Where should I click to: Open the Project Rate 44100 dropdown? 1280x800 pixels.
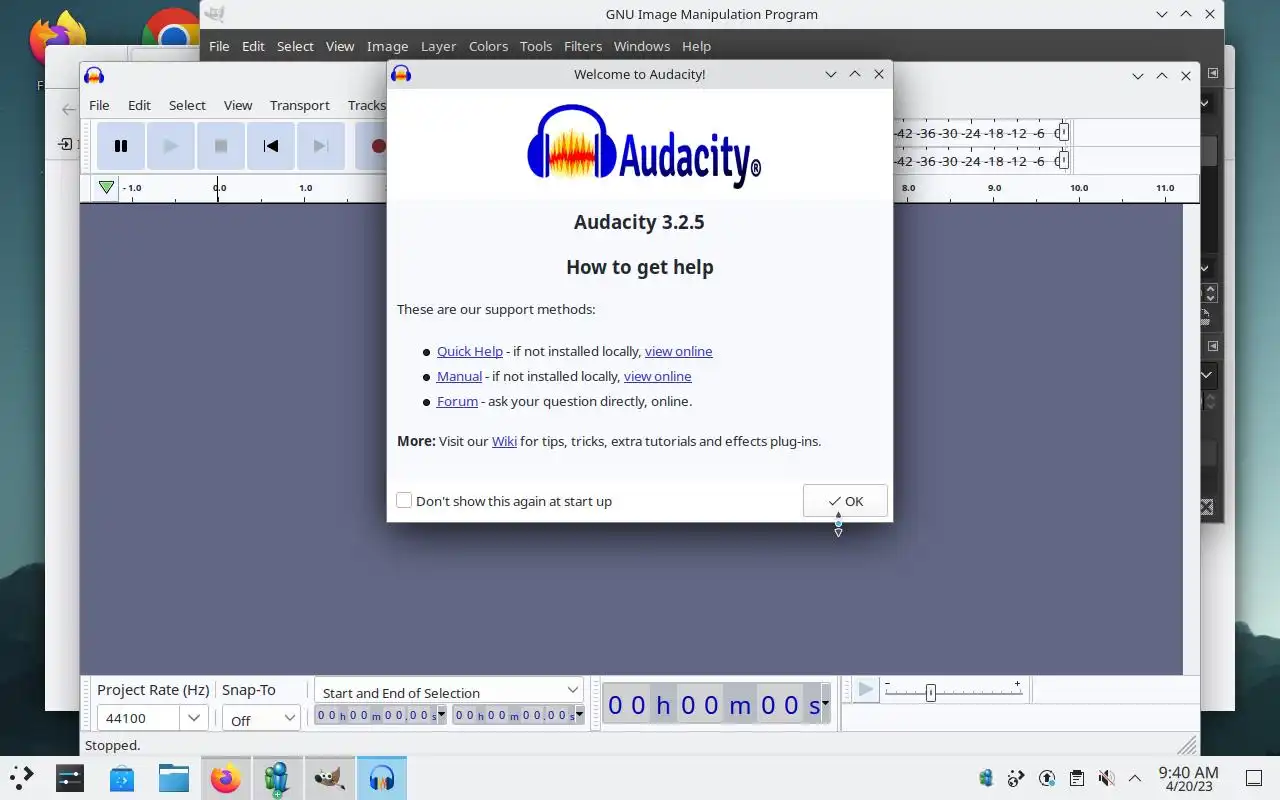pos(195,718)
